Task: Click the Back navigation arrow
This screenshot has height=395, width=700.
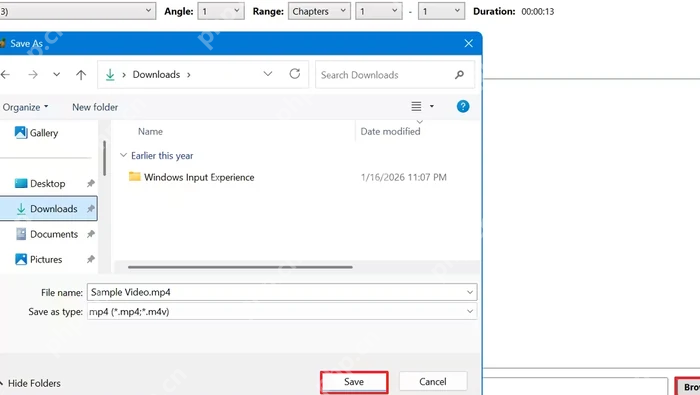Action: (x=5, y=75)
